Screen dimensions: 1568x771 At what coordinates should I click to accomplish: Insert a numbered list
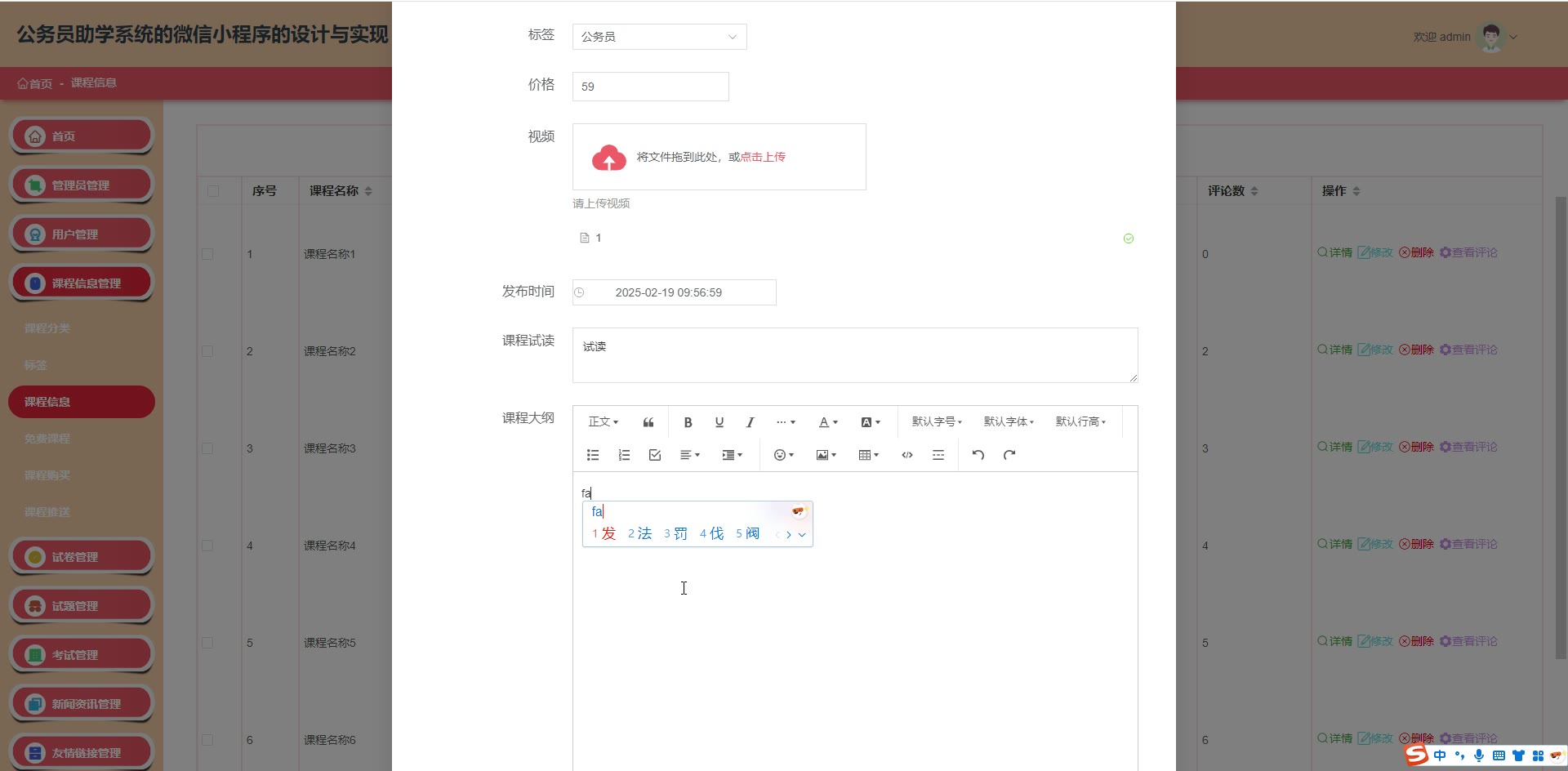[x=624, y=455]
